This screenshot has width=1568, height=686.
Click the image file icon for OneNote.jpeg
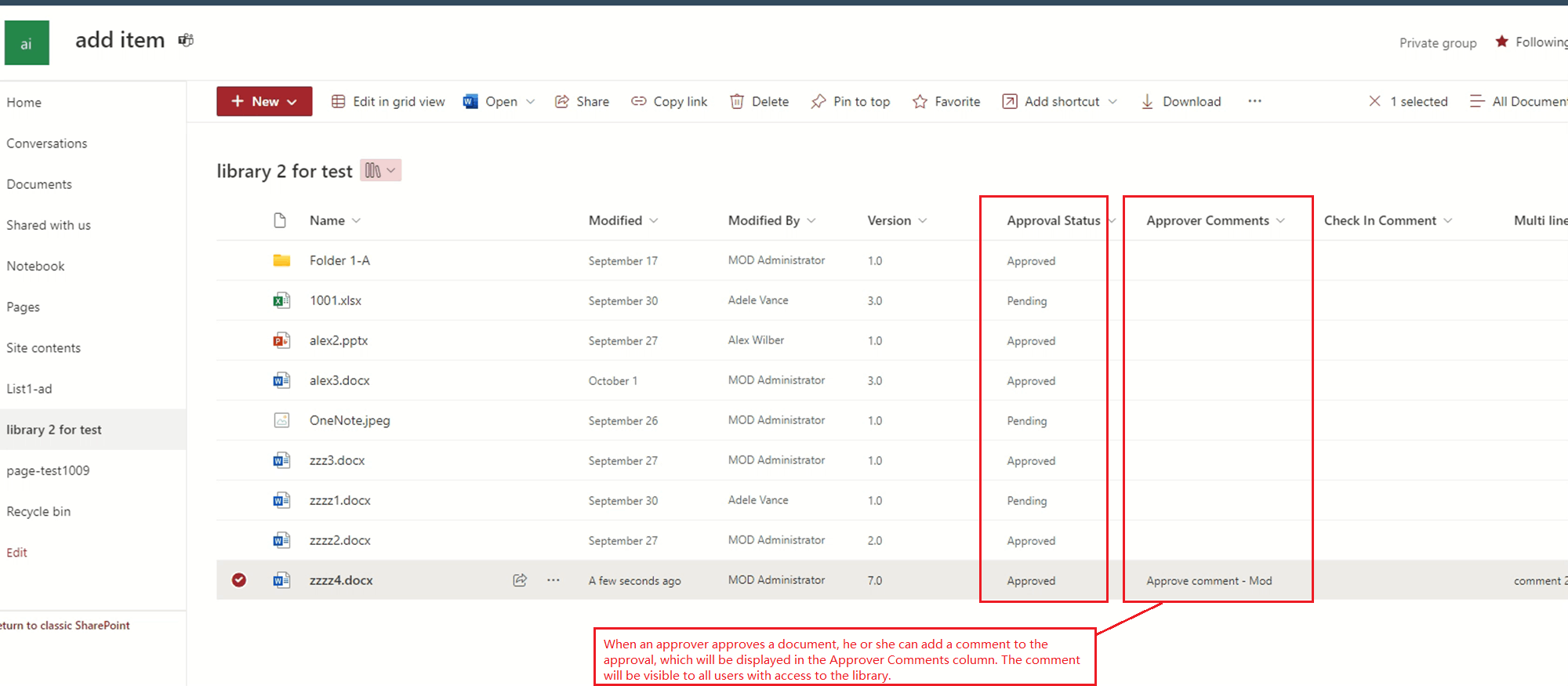(281, 420)
